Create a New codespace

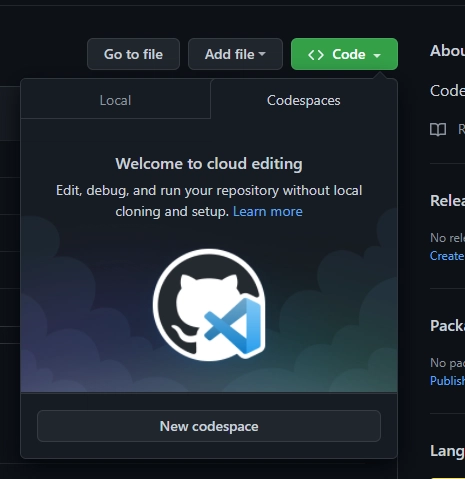point(209,426)
